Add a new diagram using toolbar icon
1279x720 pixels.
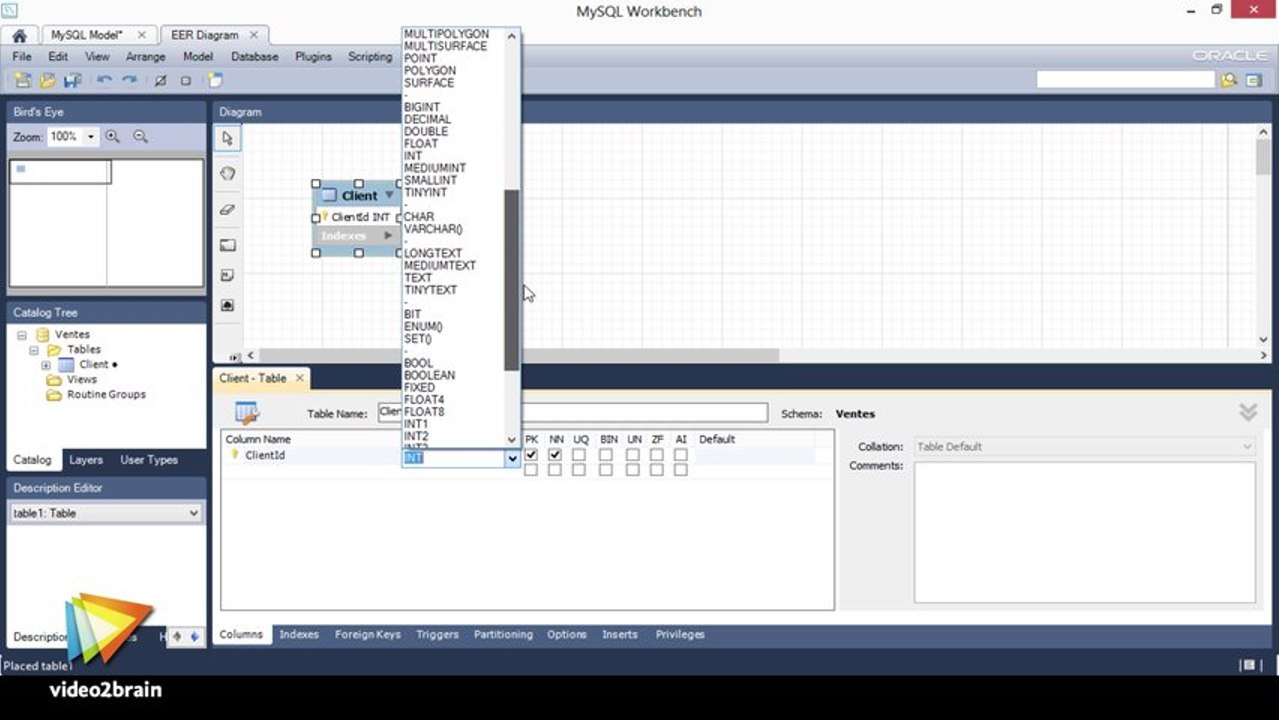click(214, 80)
